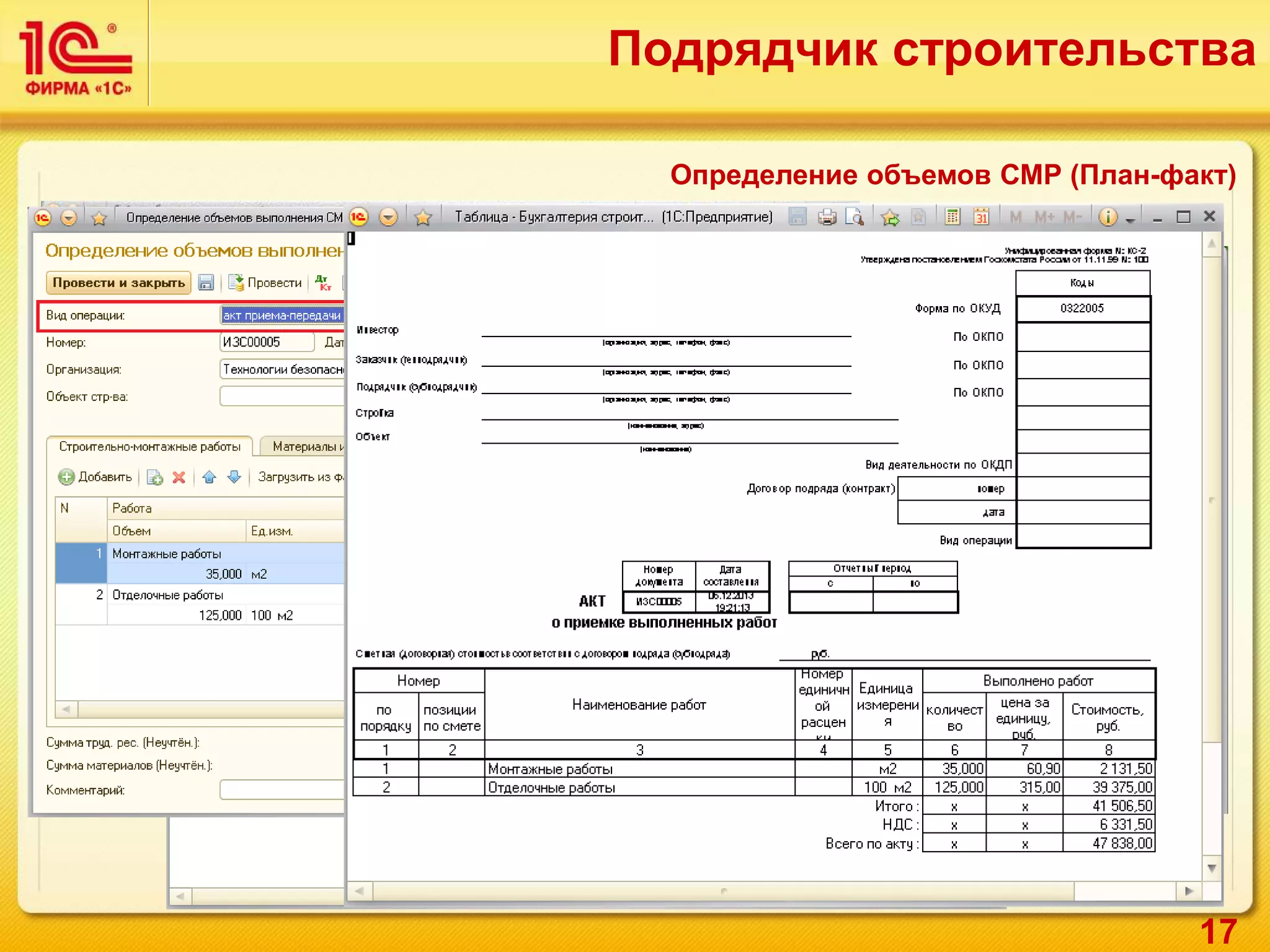Open print preview with the magnifier page icon
The height and width of the screenshot is (952, 1270).
[x=855, y=216]
